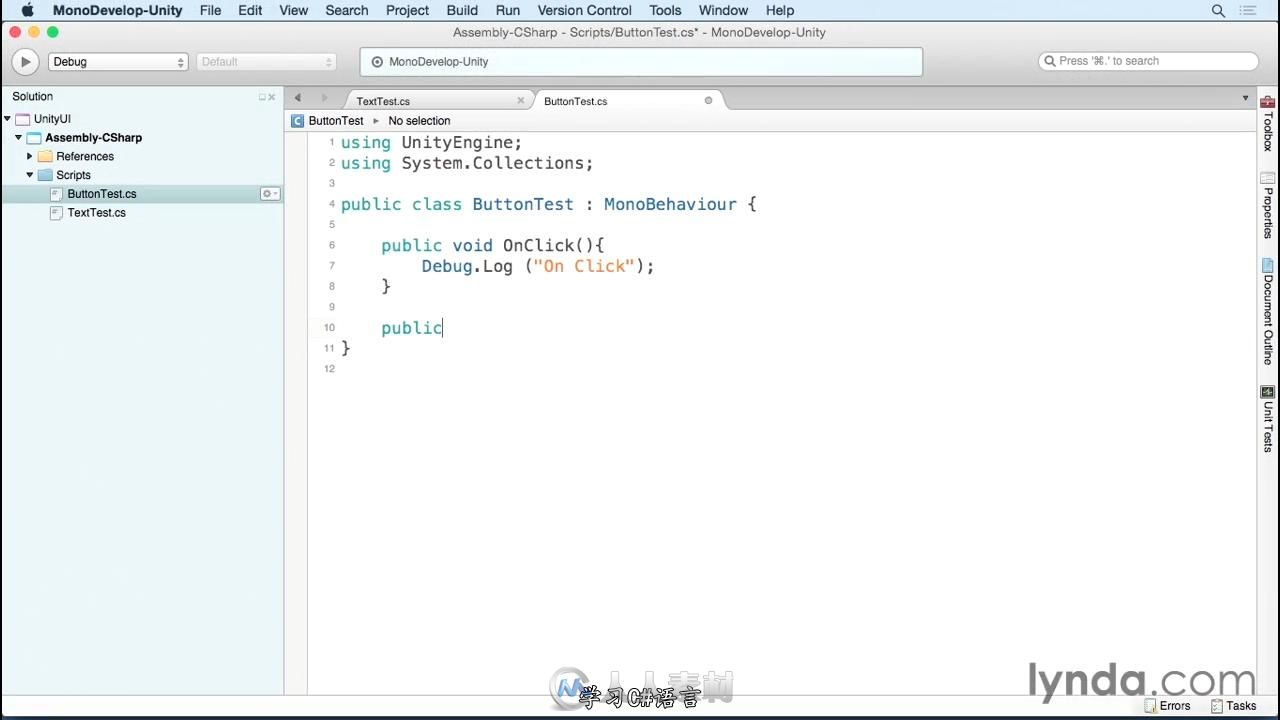Screen dimensions: 1280x720
Task: Open the Toolbox side panel
Action: pos(1267,124)
